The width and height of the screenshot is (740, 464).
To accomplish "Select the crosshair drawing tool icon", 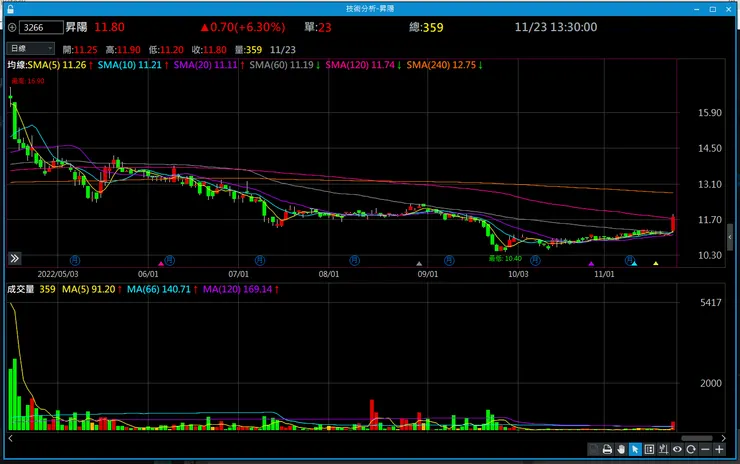I will pyautogui.click(x=663, y=449).
